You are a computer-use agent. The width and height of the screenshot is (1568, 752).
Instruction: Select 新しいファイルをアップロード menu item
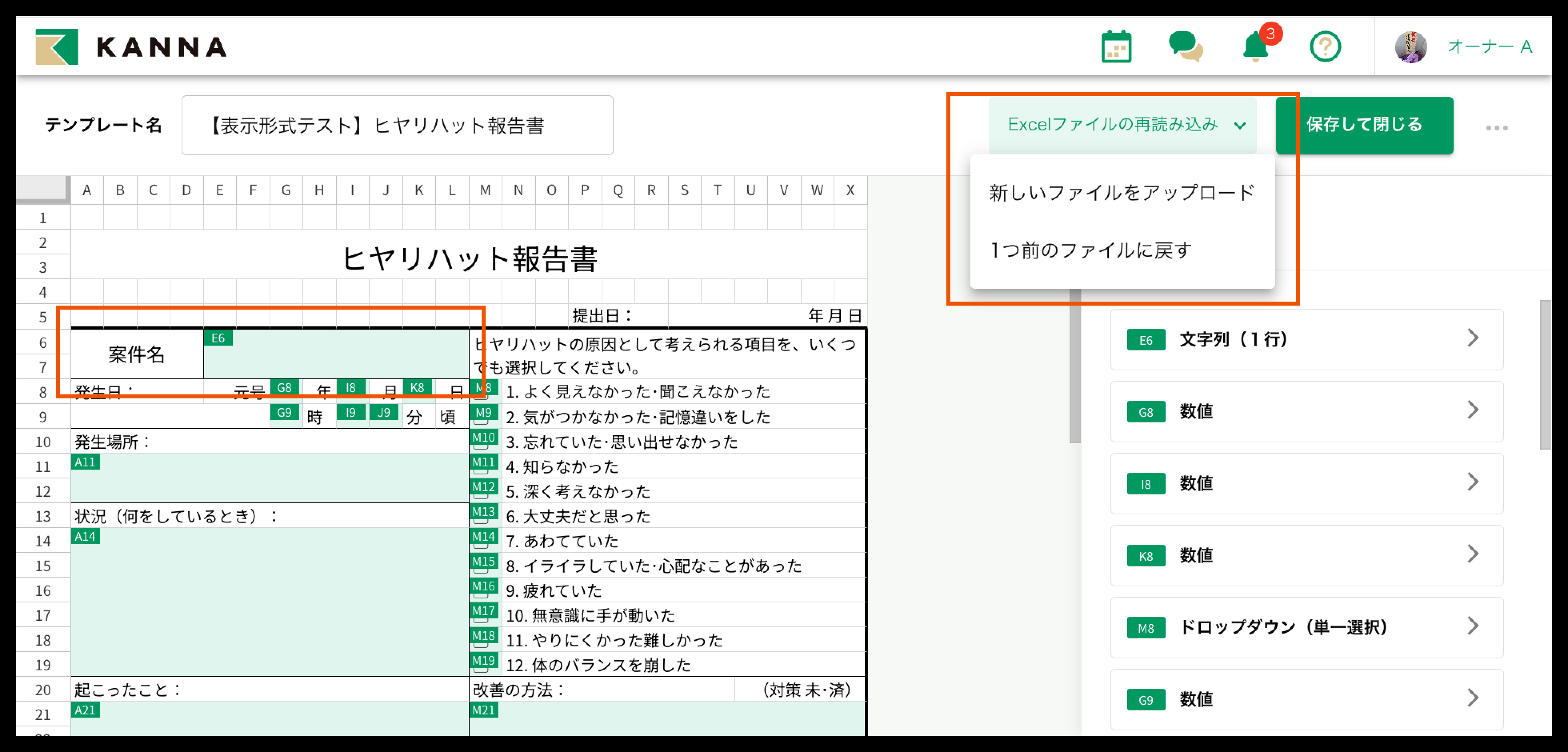pos(1121,193)
